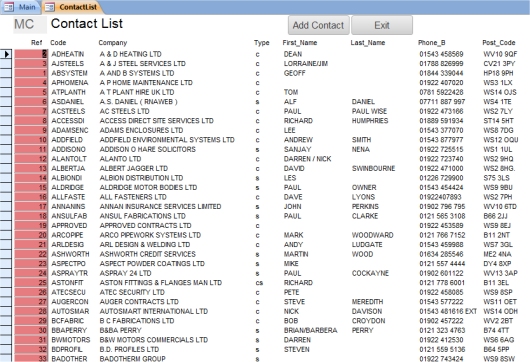Image resolution: width=530 pixels, height=362 pixels.
Task: Click post code ME2 4NA
Action: pyautogui.click(x=498, y=254)
